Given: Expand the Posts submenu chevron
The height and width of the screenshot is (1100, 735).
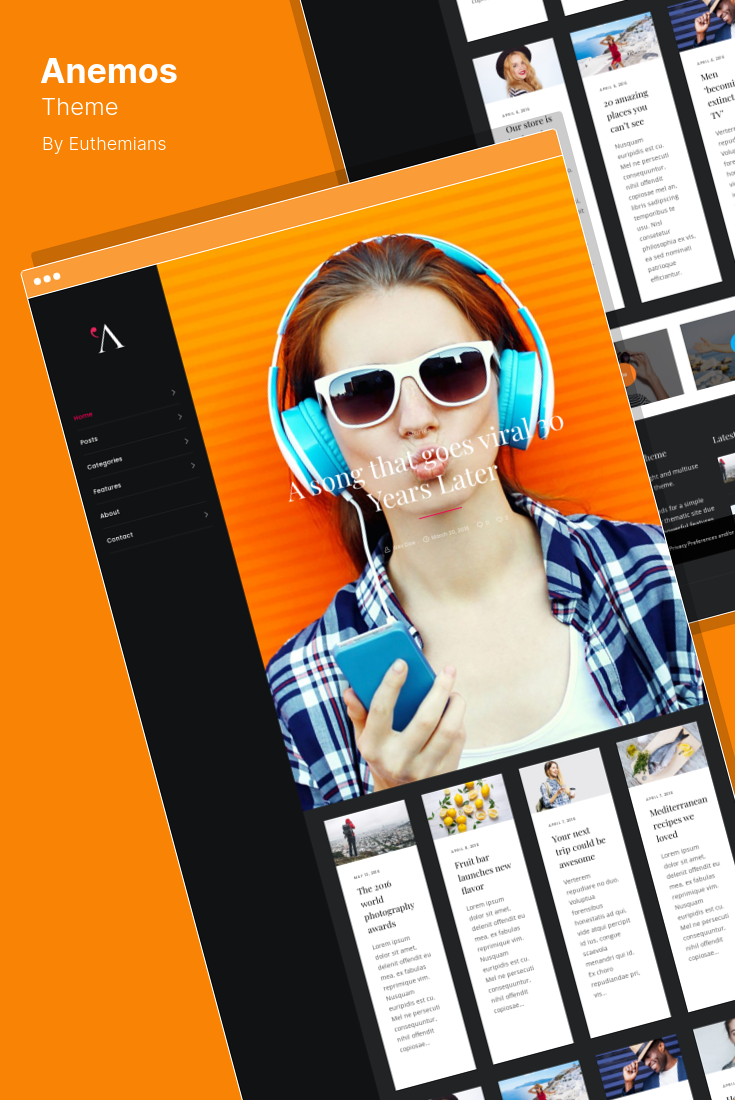Looking at the screenshot, I should (180, 417).
